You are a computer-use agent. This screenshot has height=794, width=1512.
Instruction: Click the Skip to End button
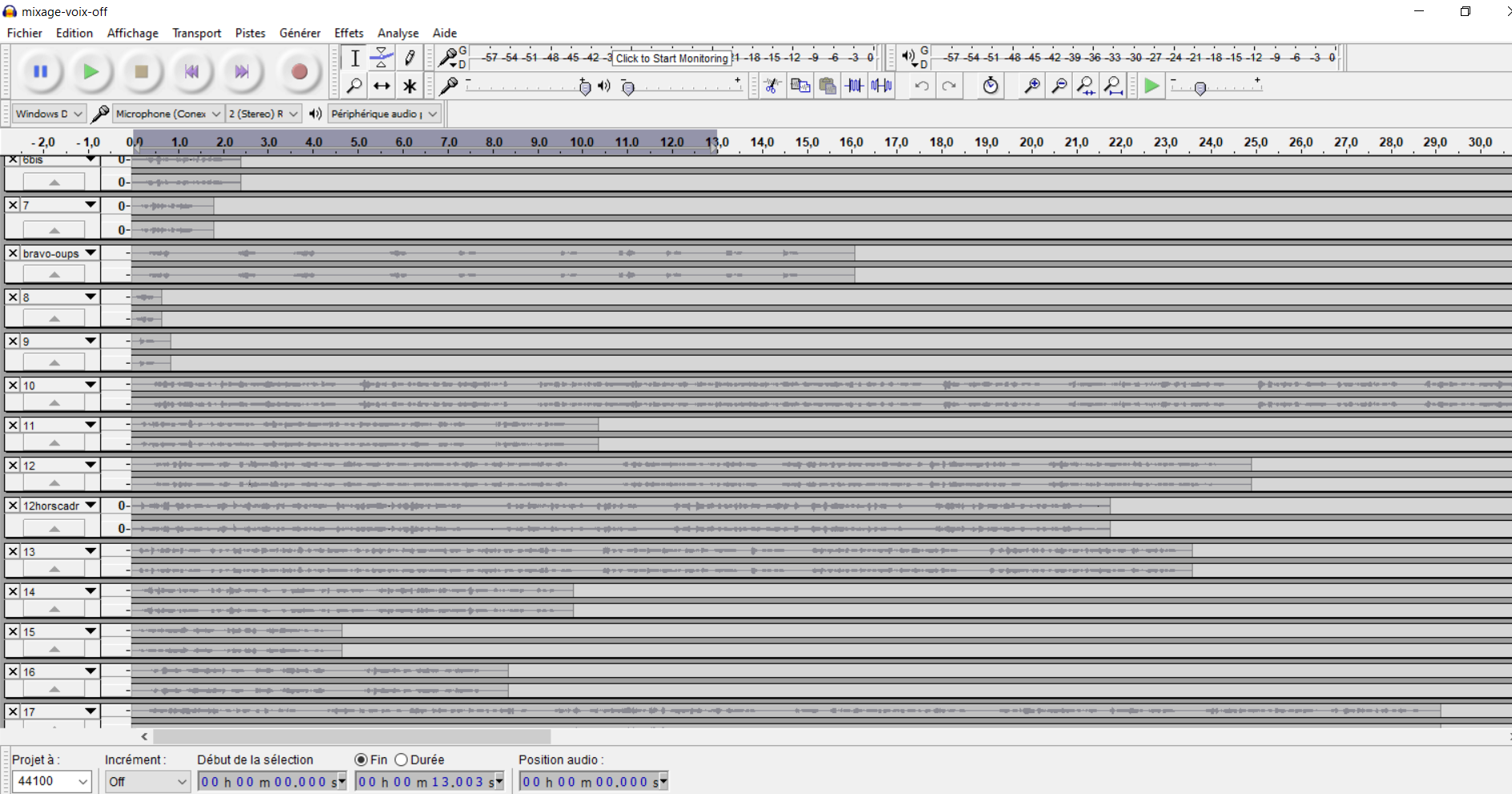(x=241, y=72)
